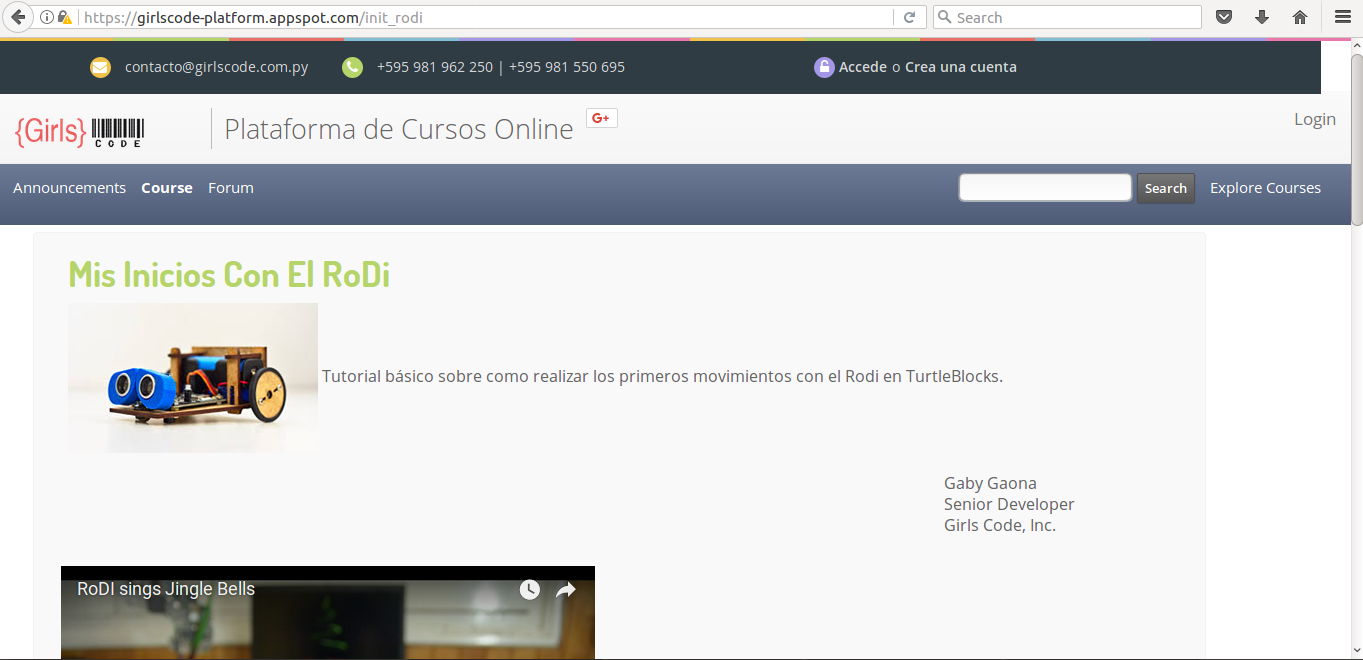
Task: Click the browser Back arrow button
Action: pos(18,17)
